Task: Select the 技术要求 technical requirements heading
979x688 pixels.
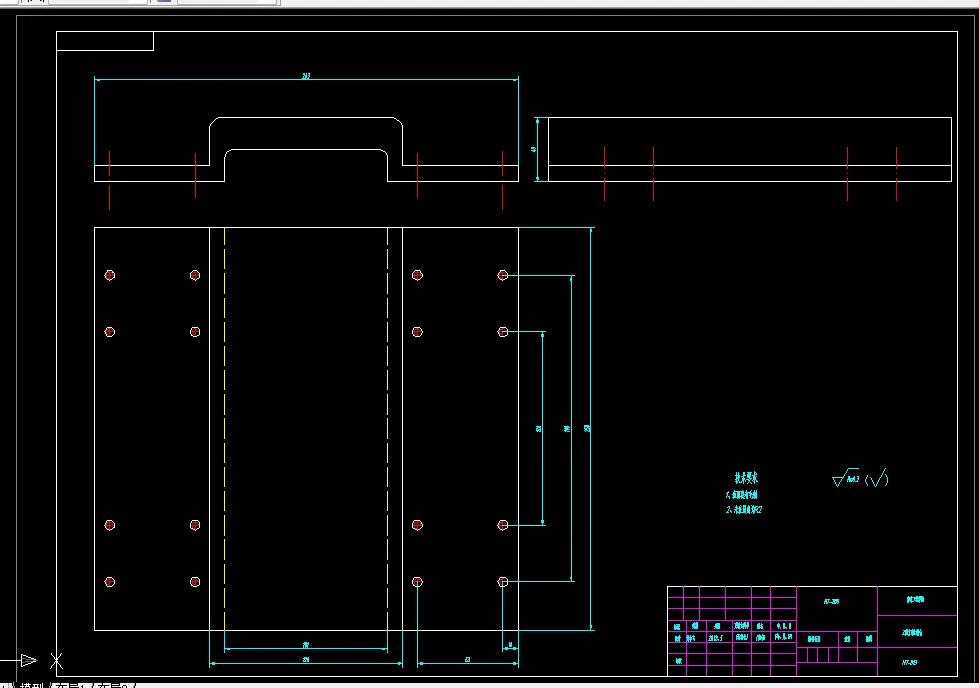Action: coord(745,478)
